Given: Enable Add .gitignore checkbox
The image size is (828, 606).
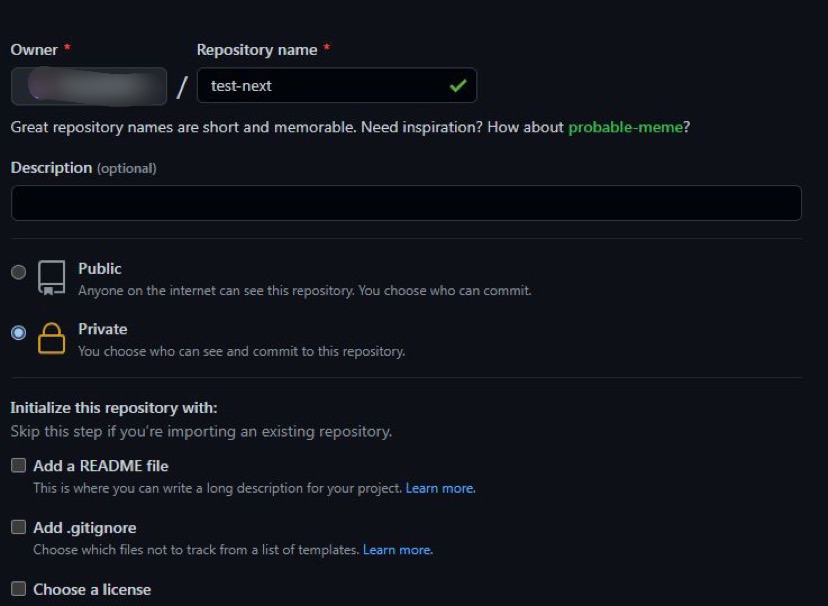Looking at the screenshot, I should click(x=18, y=527).
